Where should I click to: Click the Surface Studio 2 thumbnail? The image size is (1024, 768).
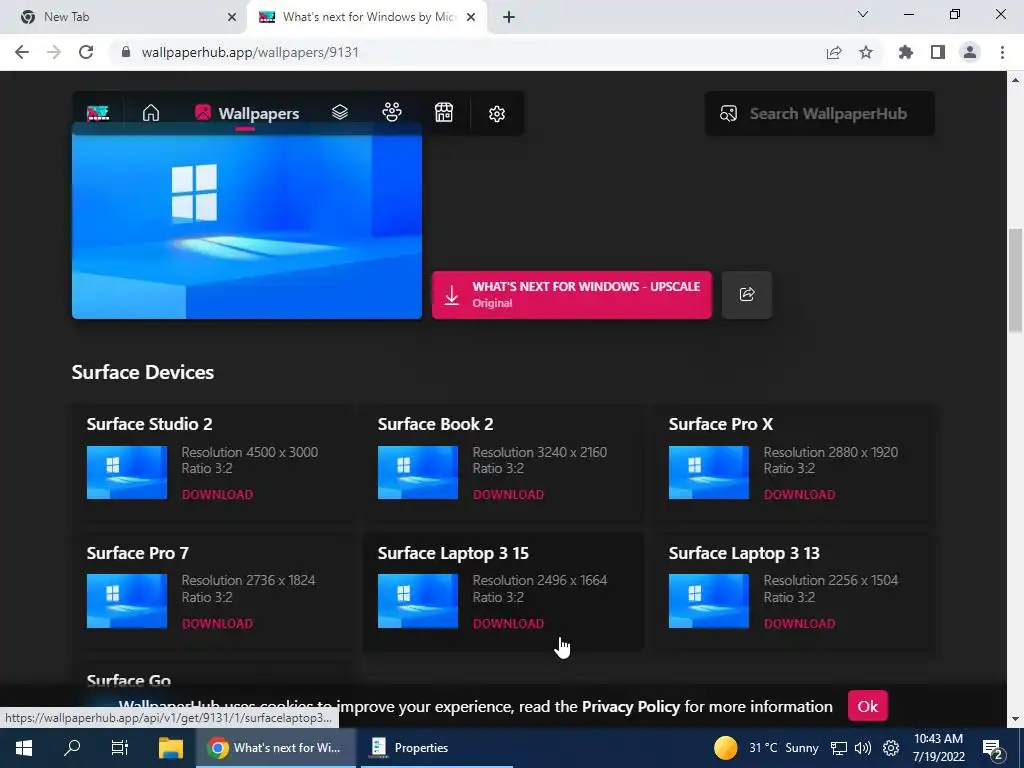pos(127,472)
